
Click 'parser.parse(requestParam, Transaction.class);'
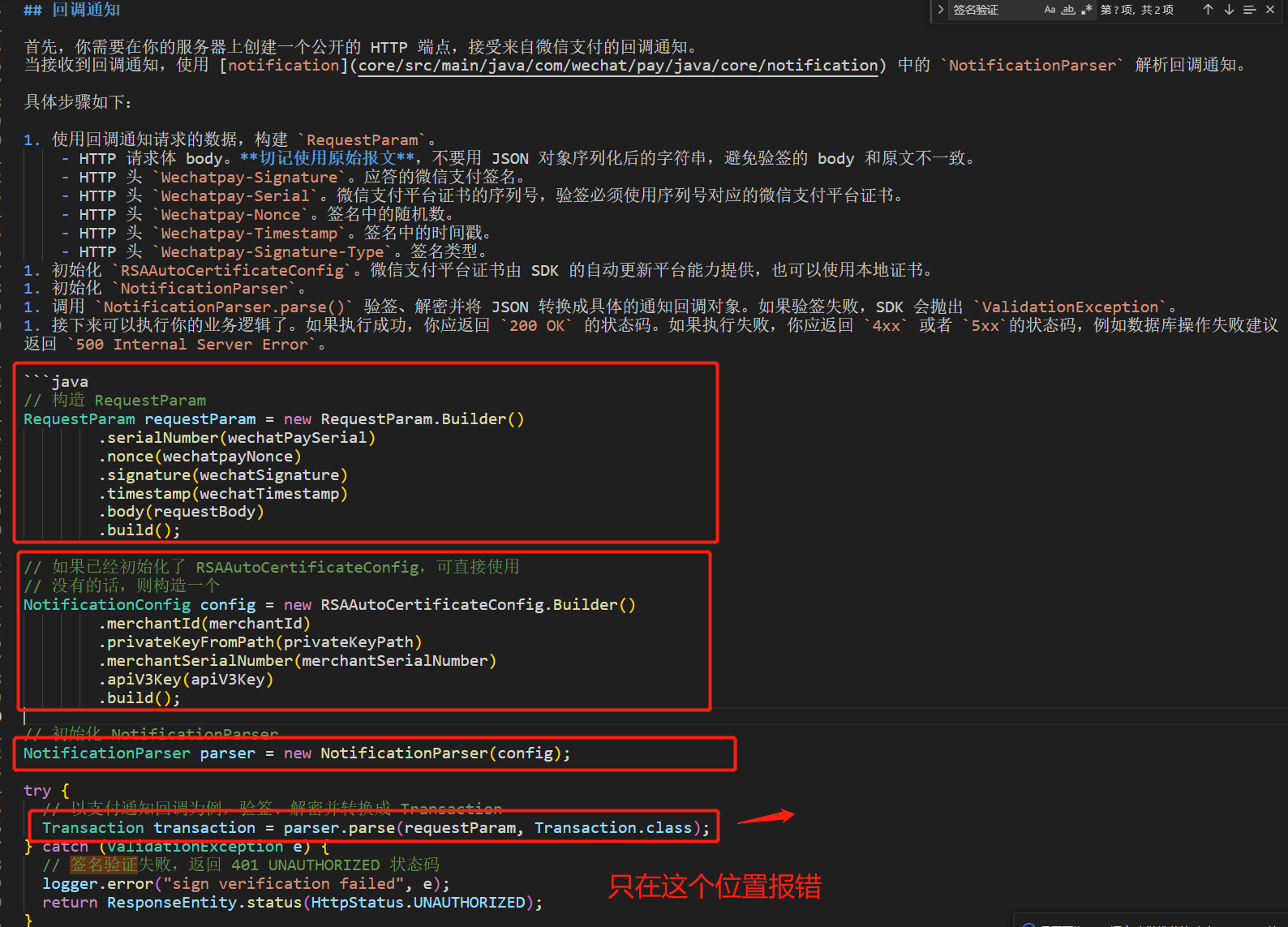(x=497, y=828)
